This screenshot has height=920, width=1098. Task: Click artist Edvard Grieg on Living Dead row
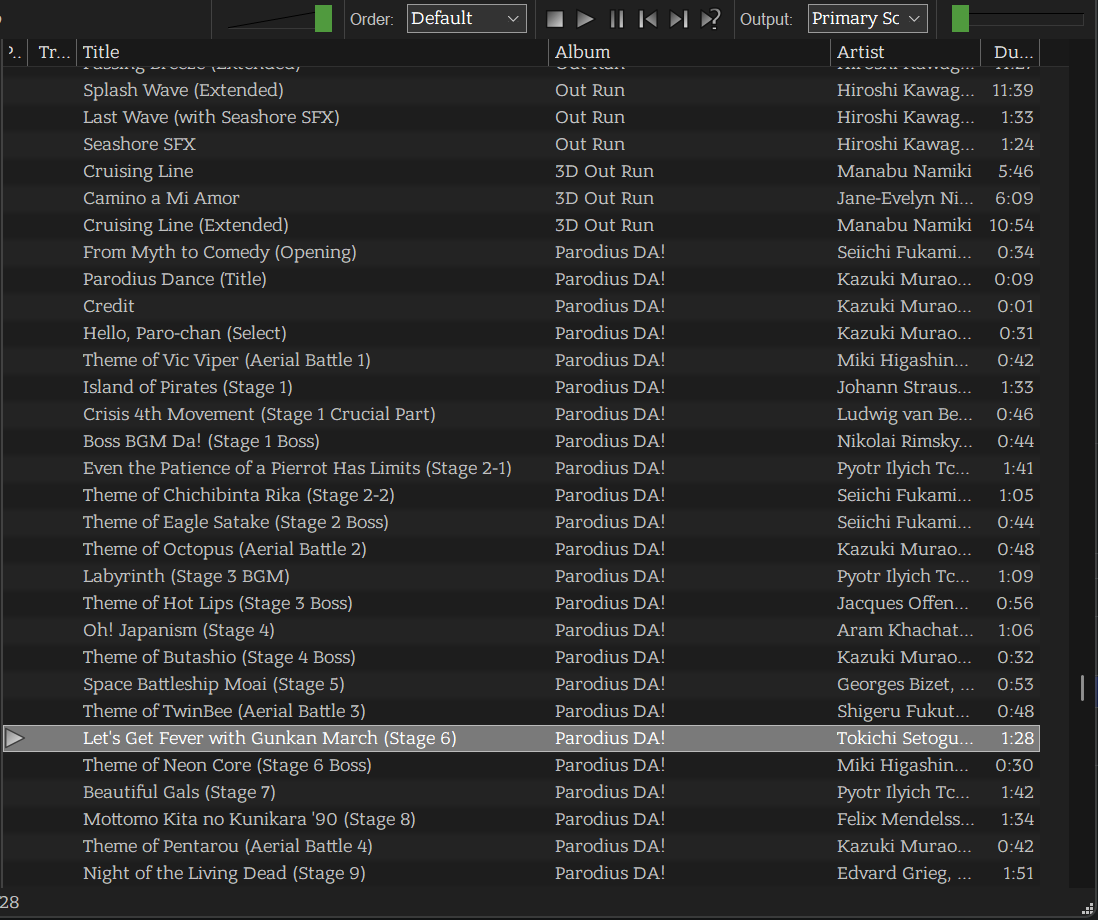(x=905, y=873)
